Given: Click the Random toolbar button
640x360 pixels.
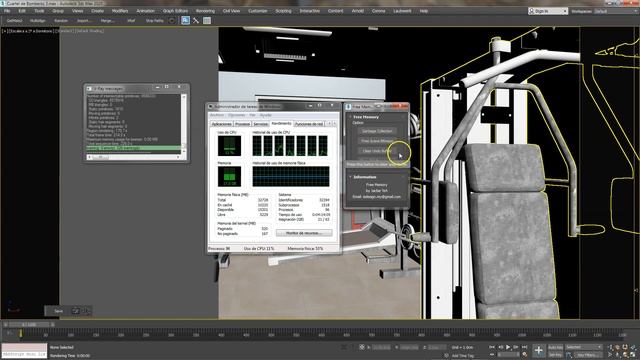Looking at the screenshot, I should click(61, 20).
